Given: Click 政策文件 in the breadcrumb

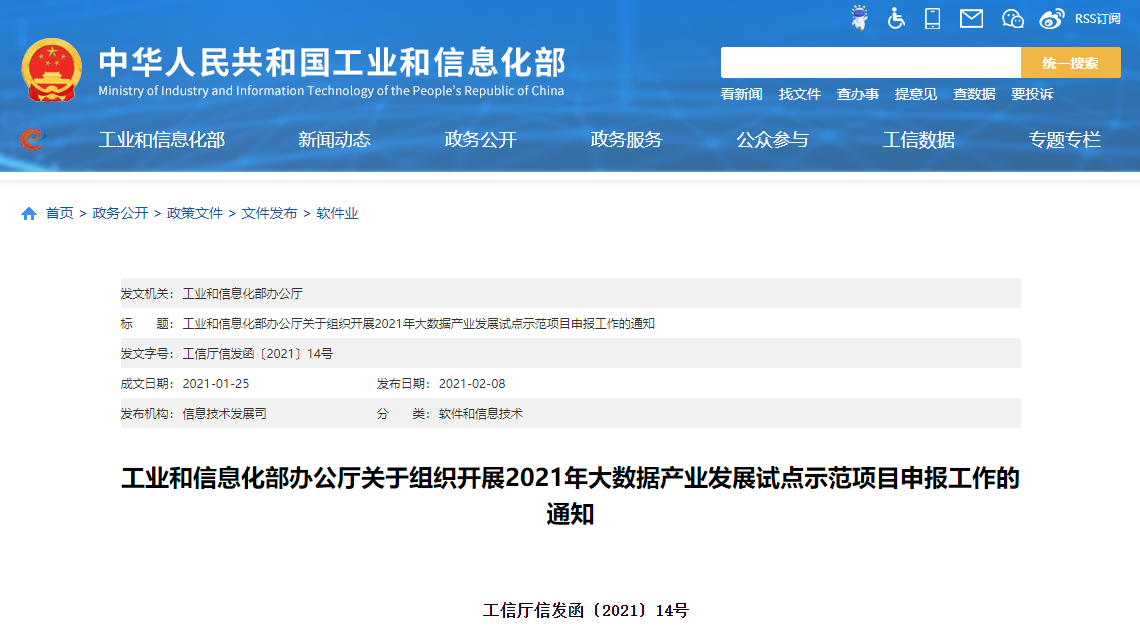Looking at the screenshot, I should pyautogui.click(x=195, y=213).
